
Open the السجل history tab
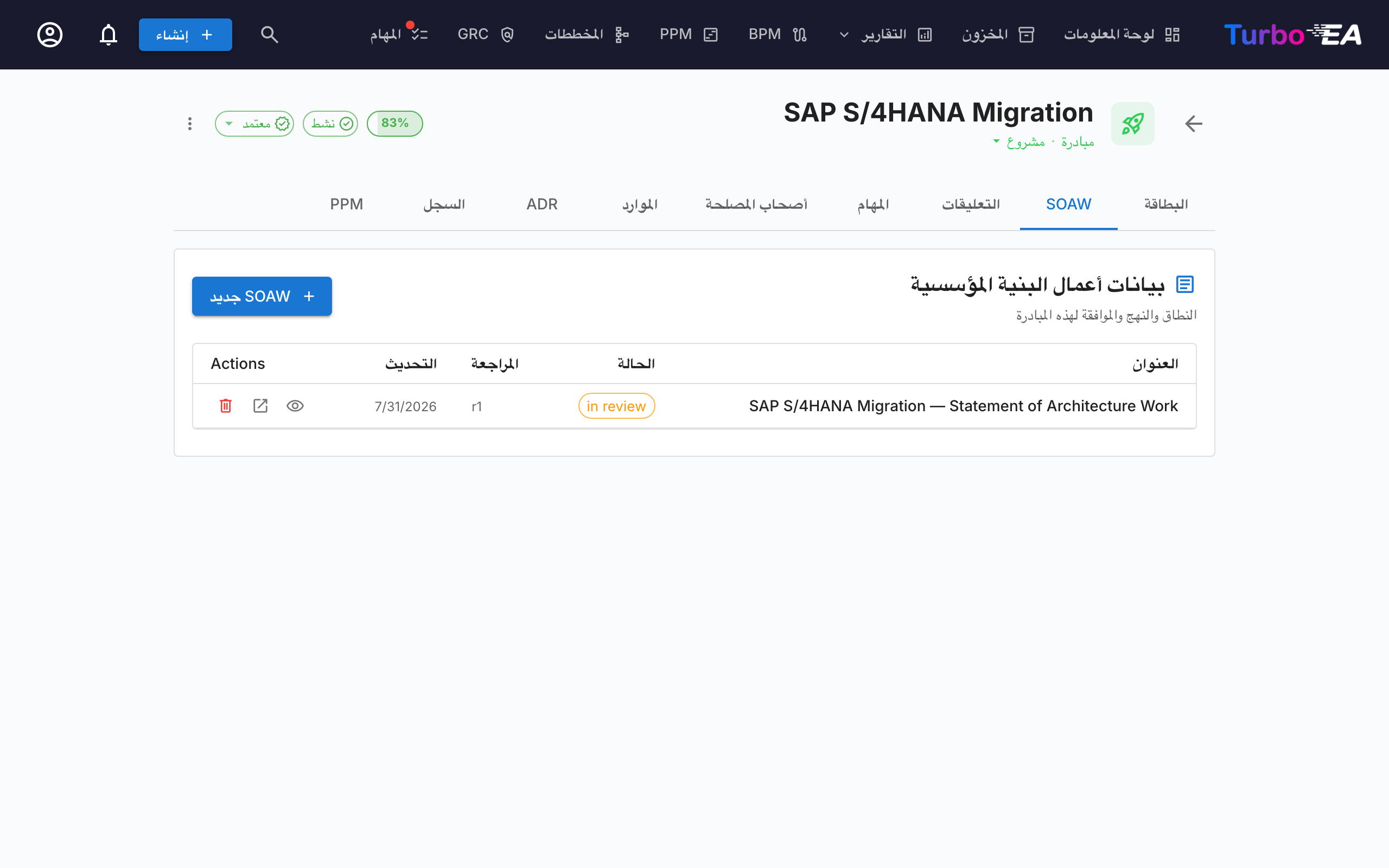444,205
